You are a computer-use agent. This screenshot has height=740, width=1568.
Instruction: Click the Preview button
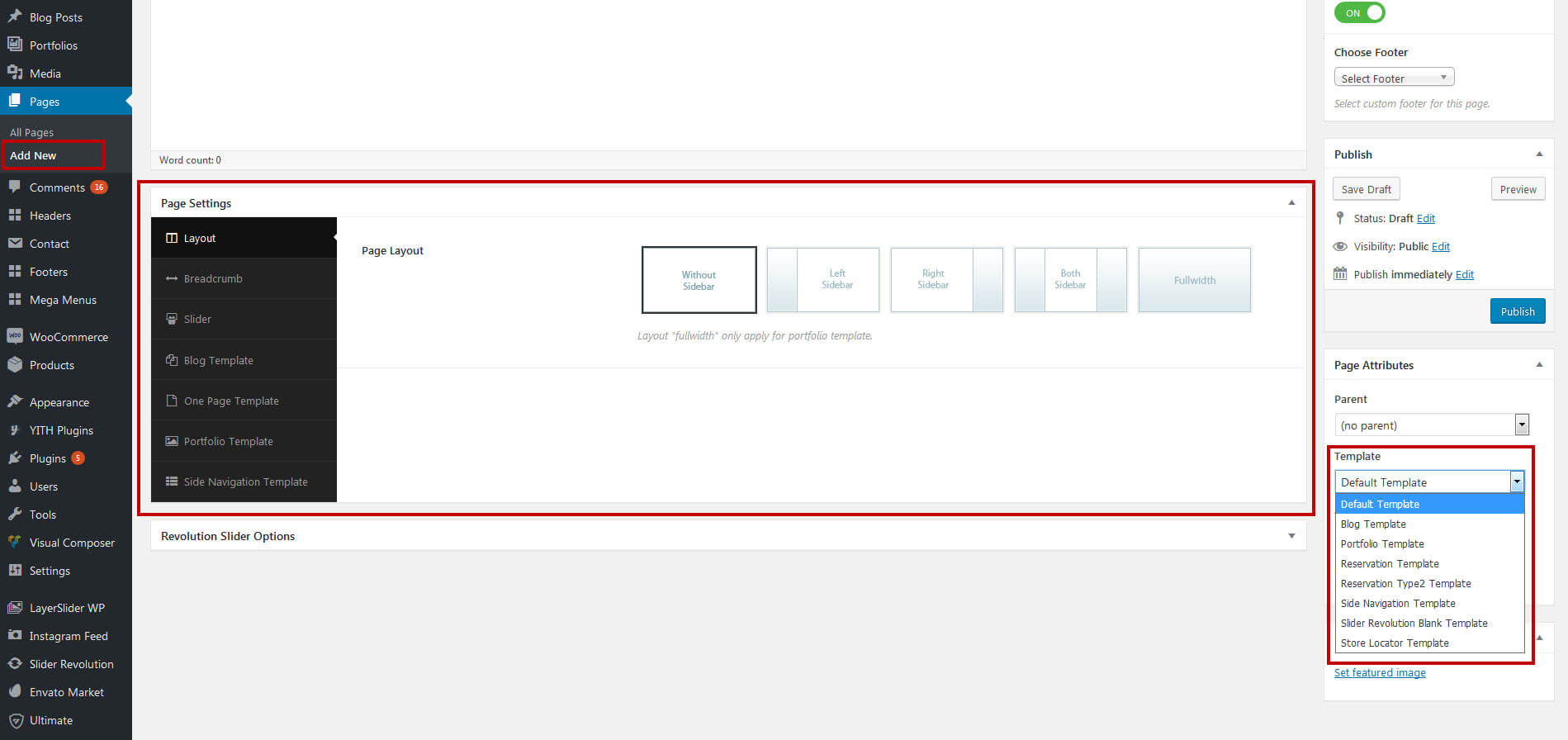(1518, 189)
